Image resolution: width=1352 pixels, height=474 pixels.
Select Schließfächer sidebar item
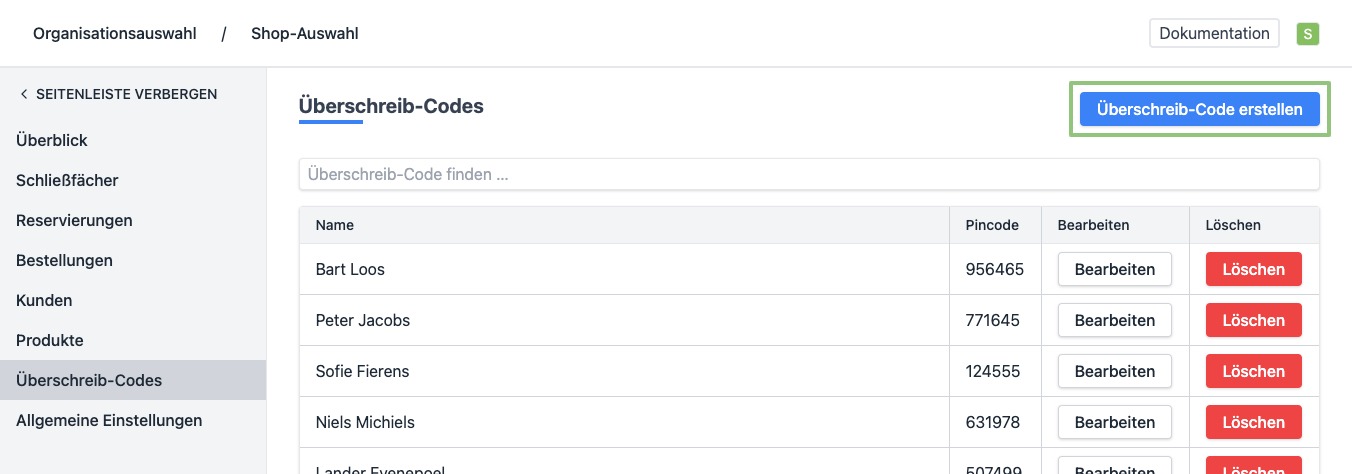click(67, 181)
